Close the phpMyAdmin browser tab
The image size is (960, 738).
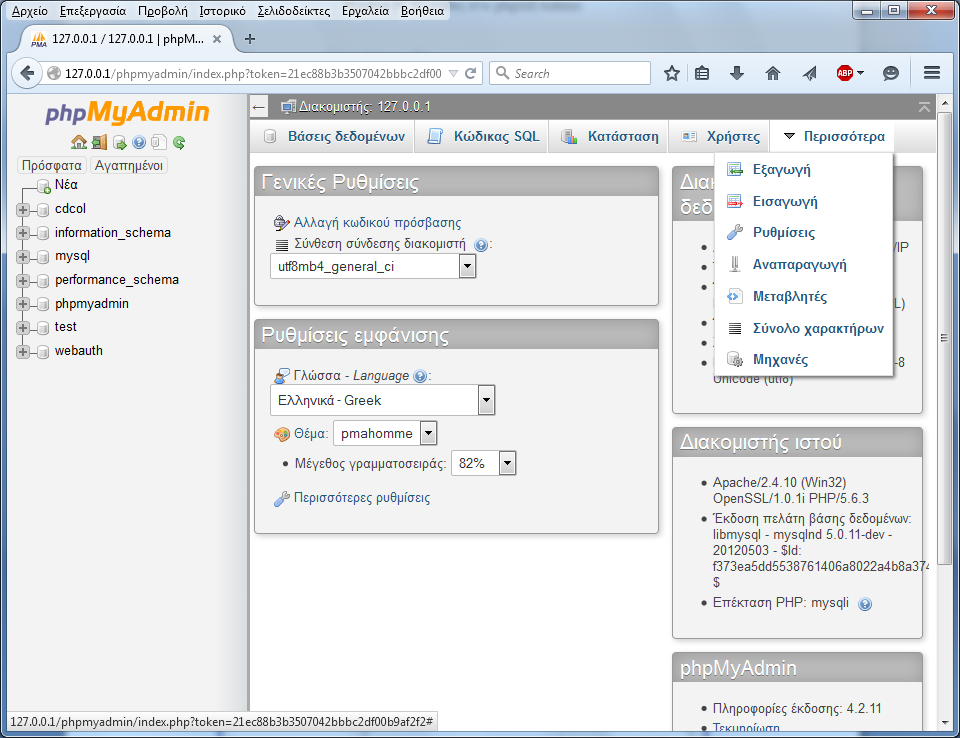click(217, 39)
